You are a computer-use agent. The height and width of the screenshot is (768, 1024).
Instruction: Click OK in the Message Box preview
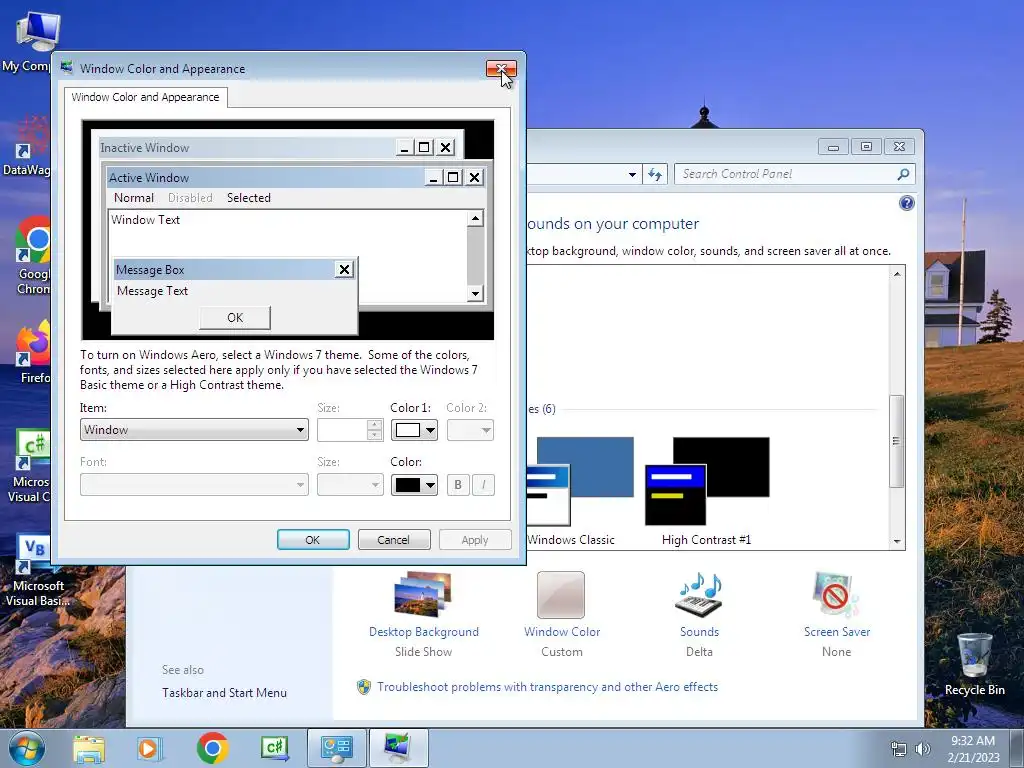click(x=235, y=318)
